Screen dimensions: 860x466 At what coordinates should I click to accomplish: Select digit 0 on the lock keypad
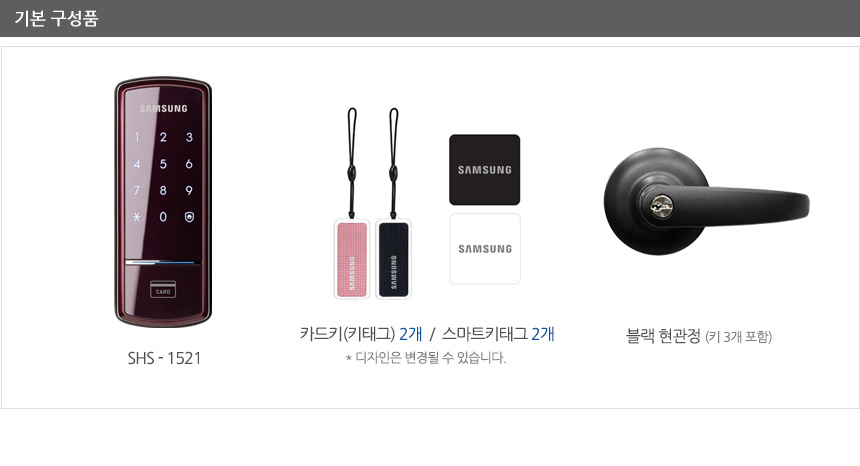pos(163,217)
